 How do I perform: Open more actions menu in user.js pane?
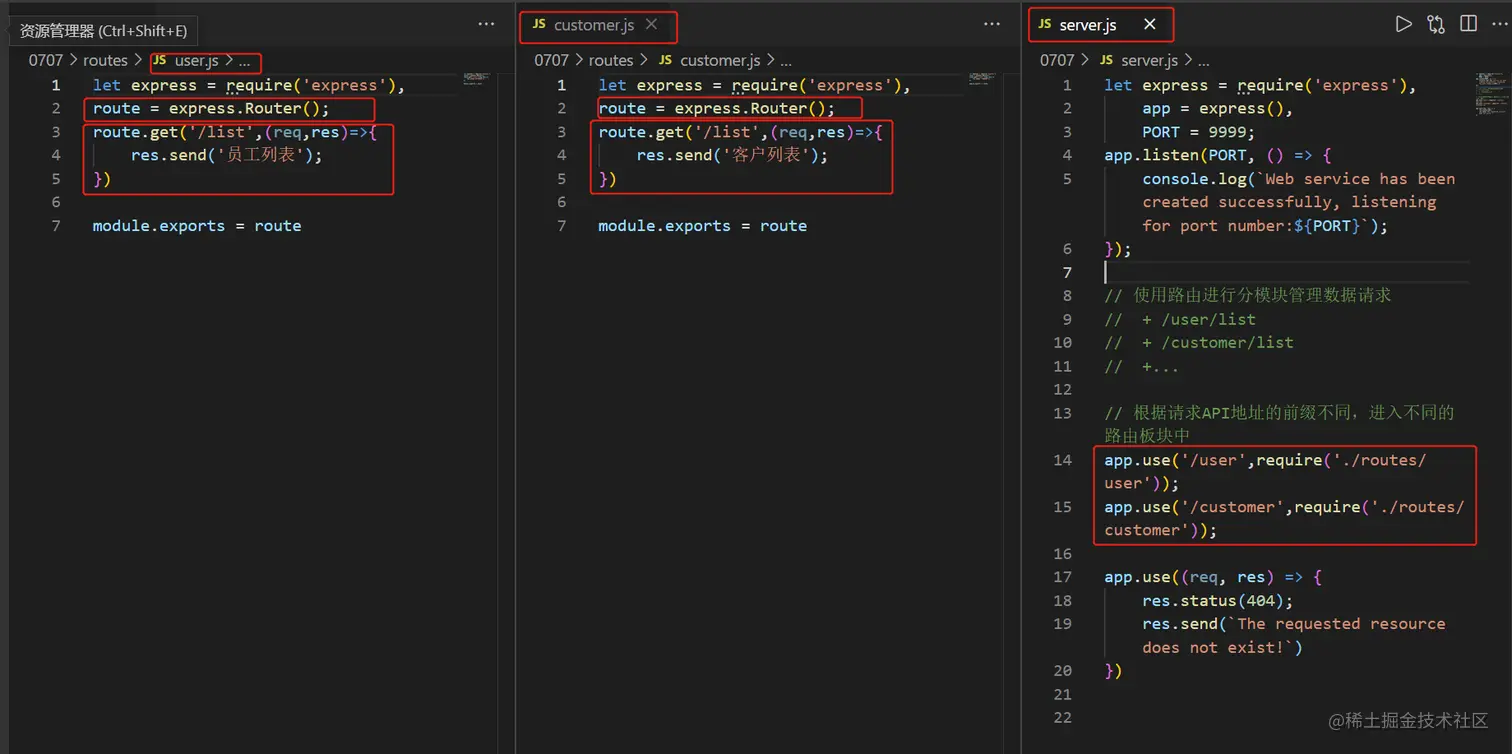486,24
